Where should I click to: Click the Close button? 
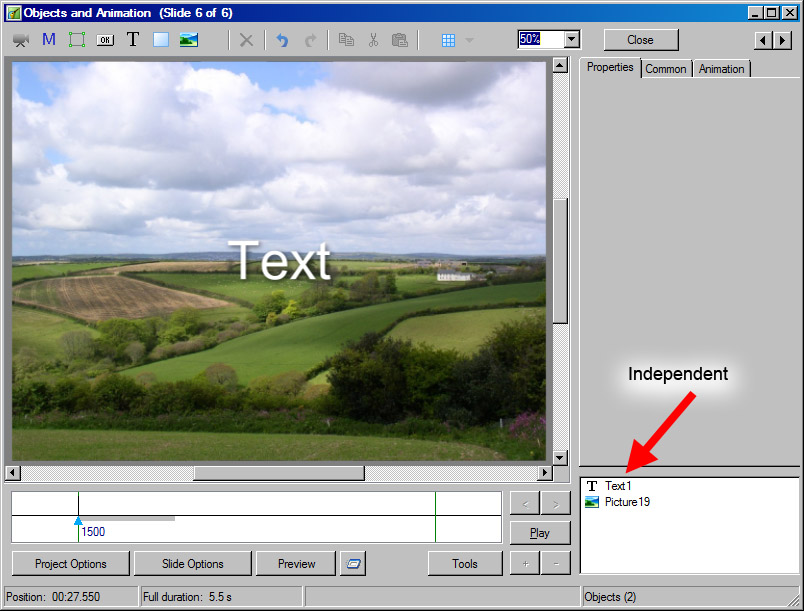[x=640, y=40]
